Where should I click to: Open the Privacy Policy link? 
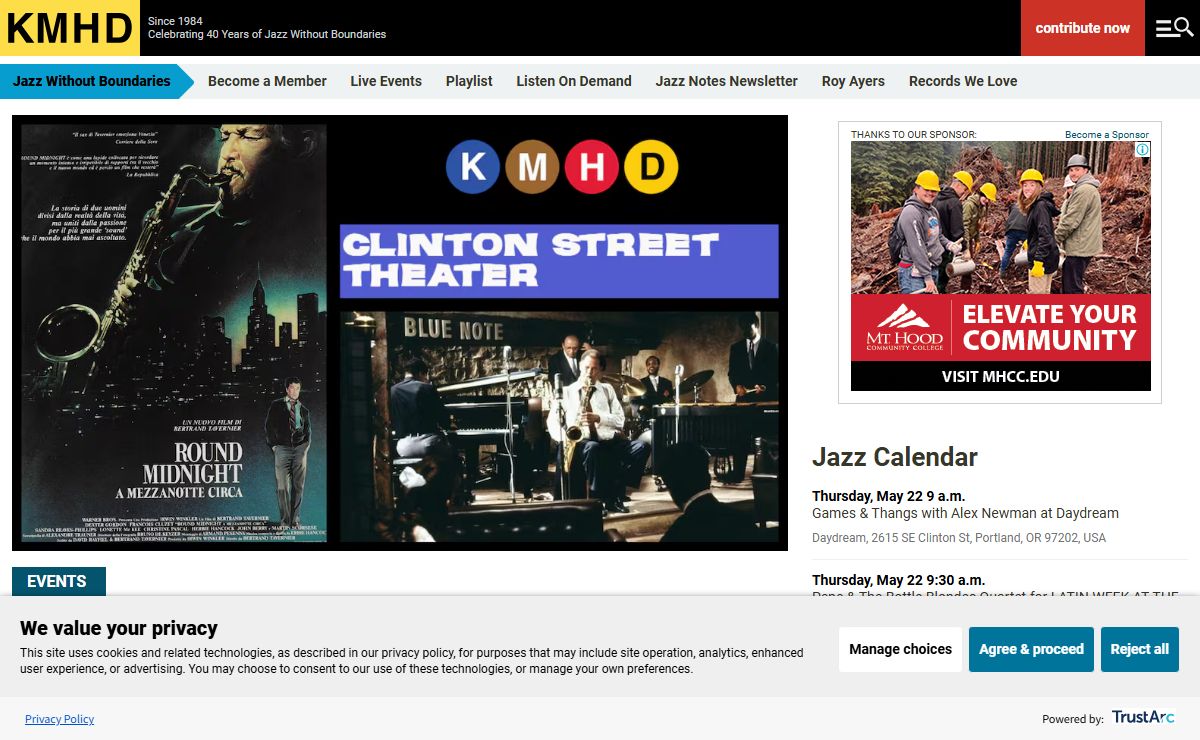pyautogui.click(x=60, y=719)
